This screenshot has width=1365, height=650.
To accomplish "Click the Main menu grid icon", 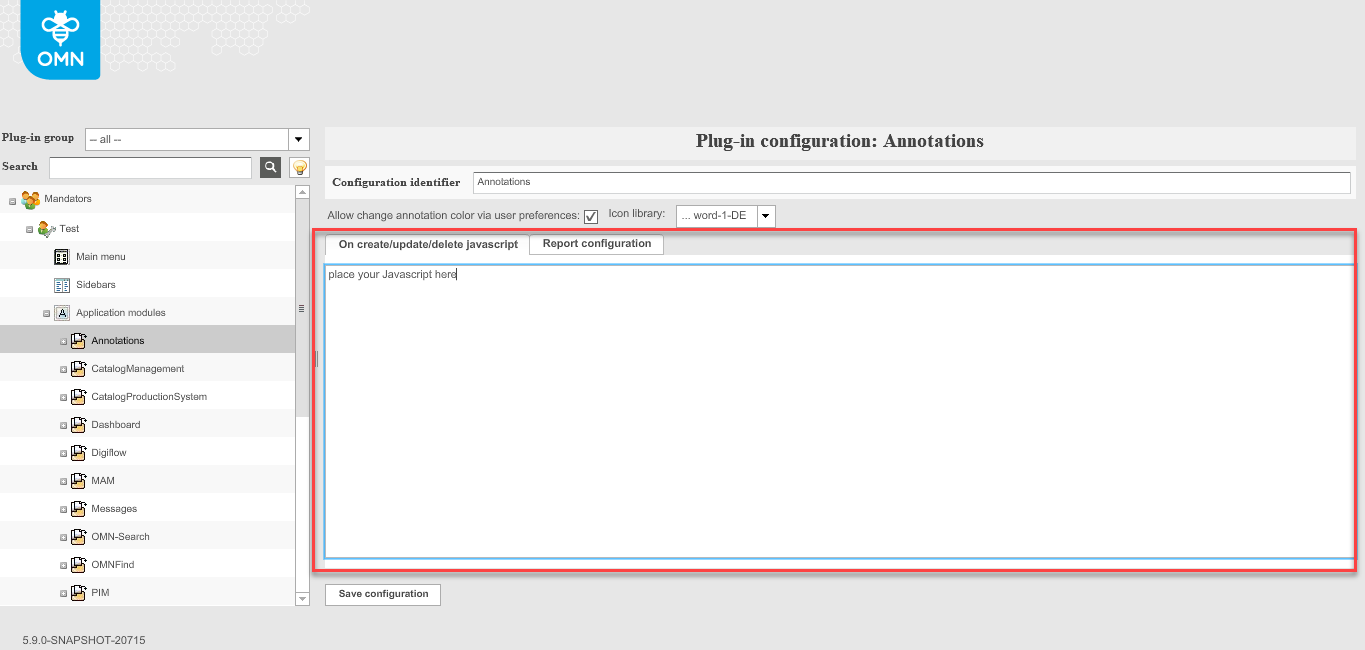I will tap(62, 256).
